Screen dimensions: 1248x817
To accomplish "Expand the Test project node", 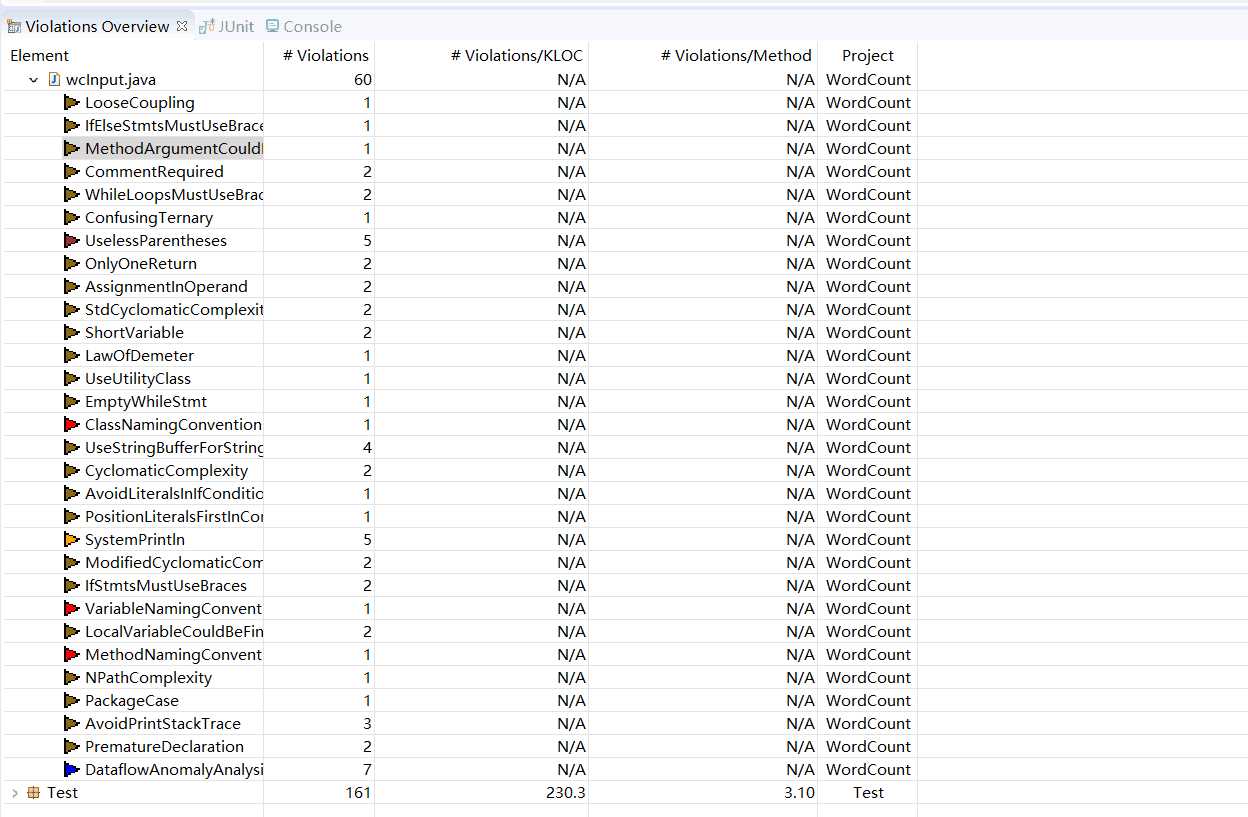I will [x=14, y=793].
